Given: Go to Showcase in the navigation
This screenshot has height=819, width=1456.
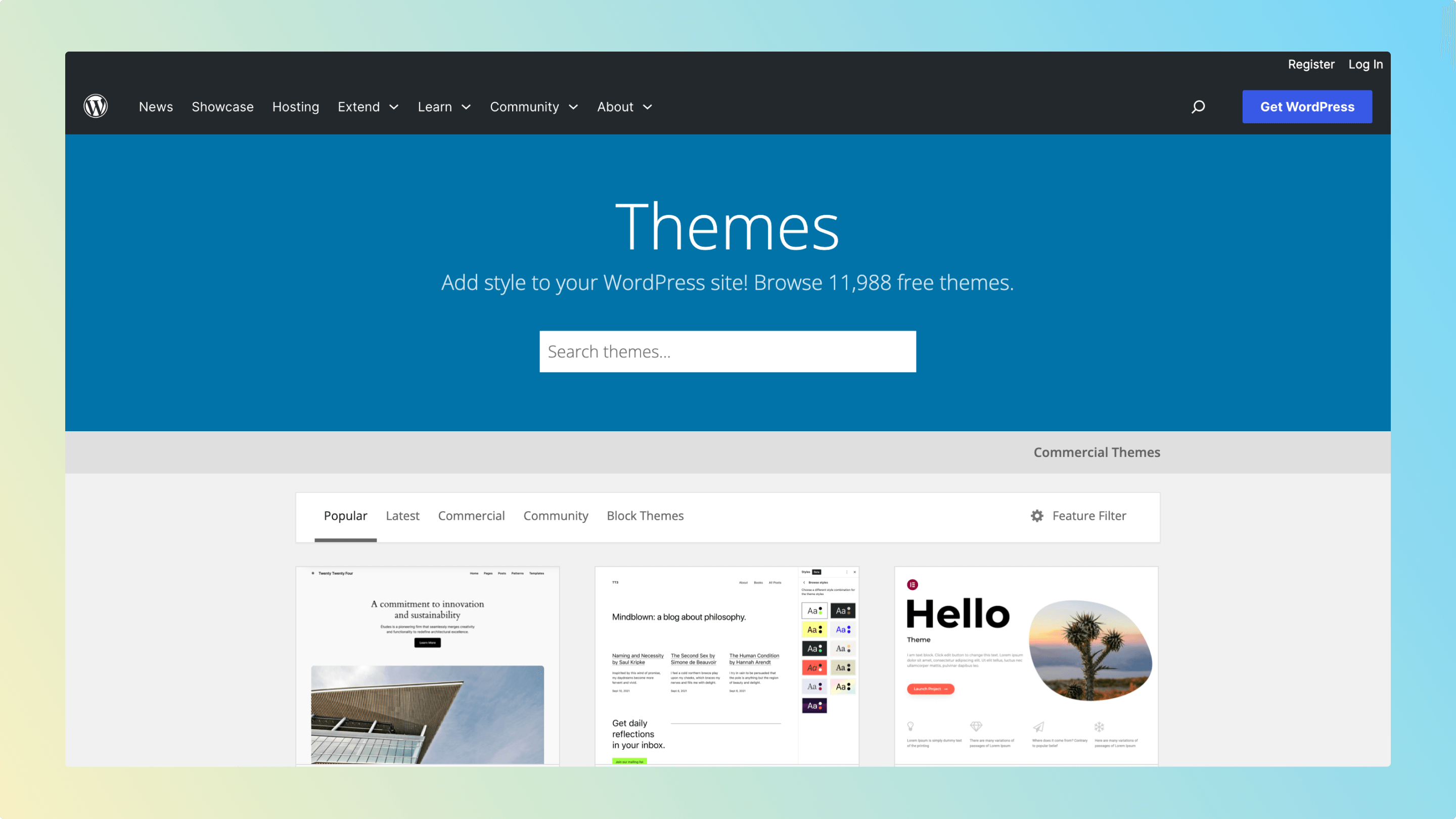Looking at the screenshot, I should tap(222, 107).
